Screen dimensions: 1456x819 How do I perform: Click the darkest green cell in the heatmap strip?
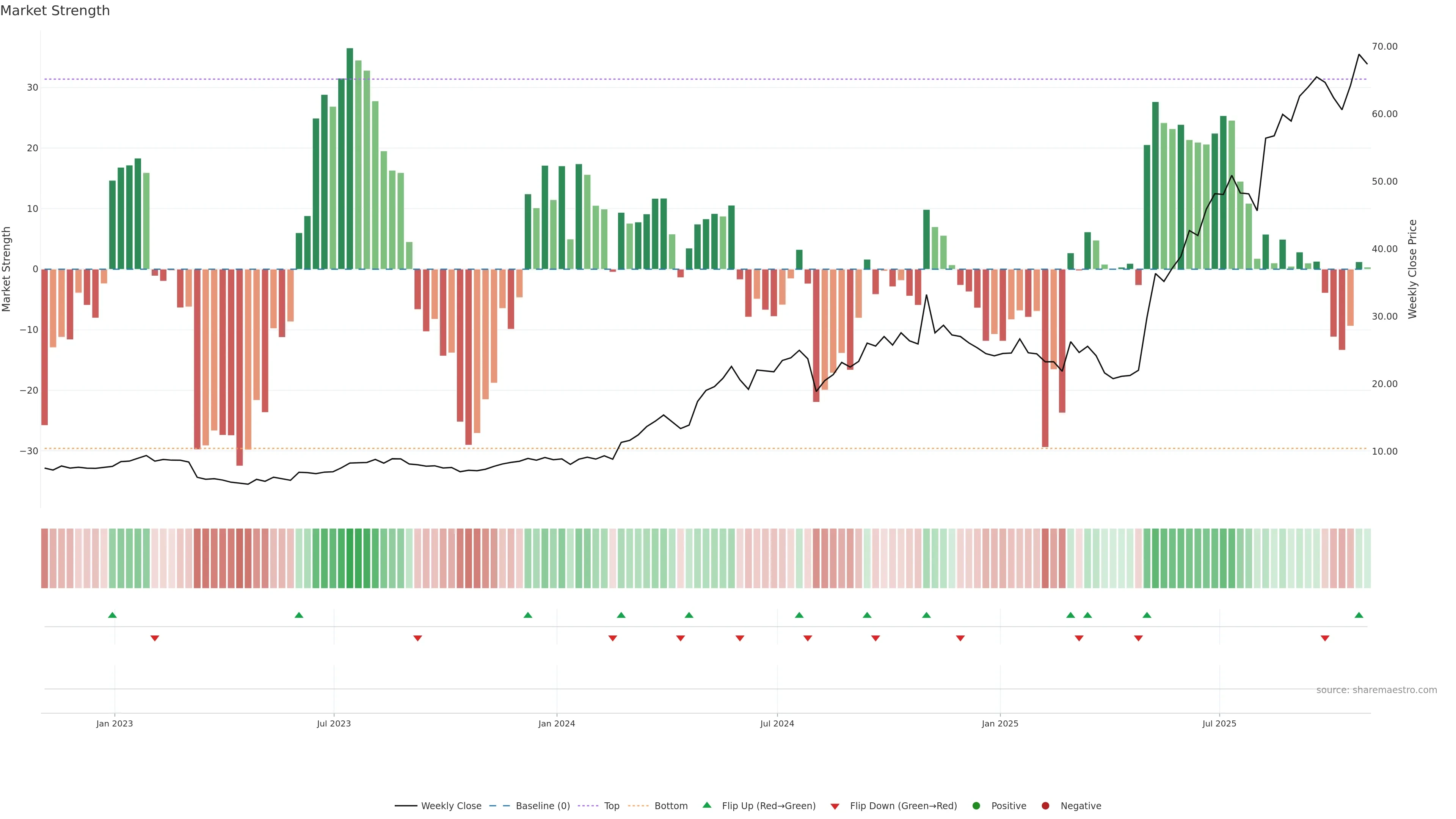(350, 559)
